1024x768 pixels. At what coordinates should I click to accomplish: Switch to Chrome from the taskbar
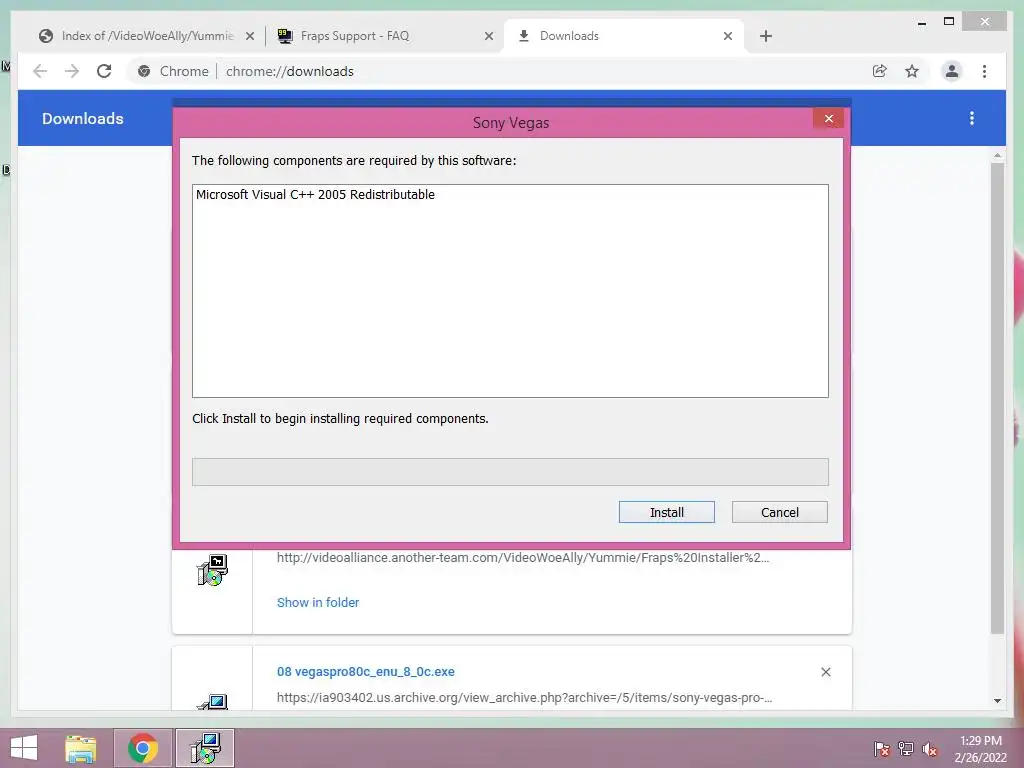142,748
